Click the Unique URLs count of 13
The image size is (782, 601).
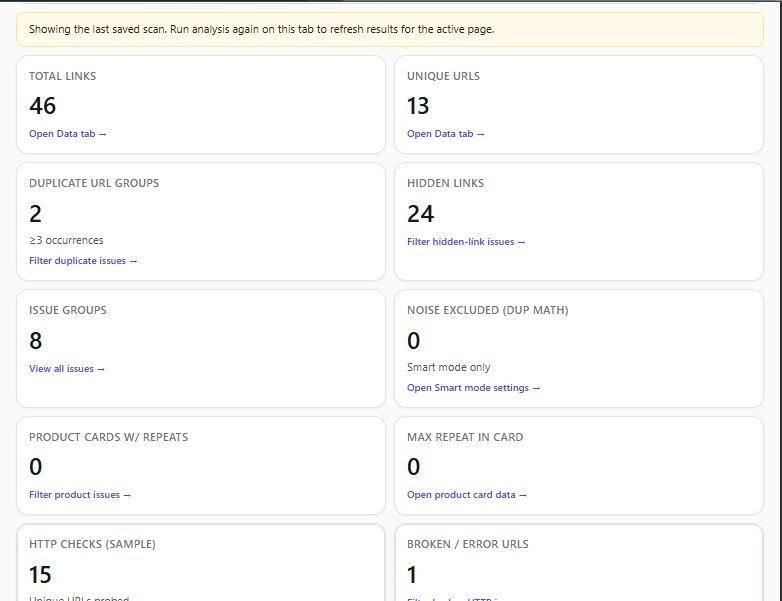(x=418, y=106)
